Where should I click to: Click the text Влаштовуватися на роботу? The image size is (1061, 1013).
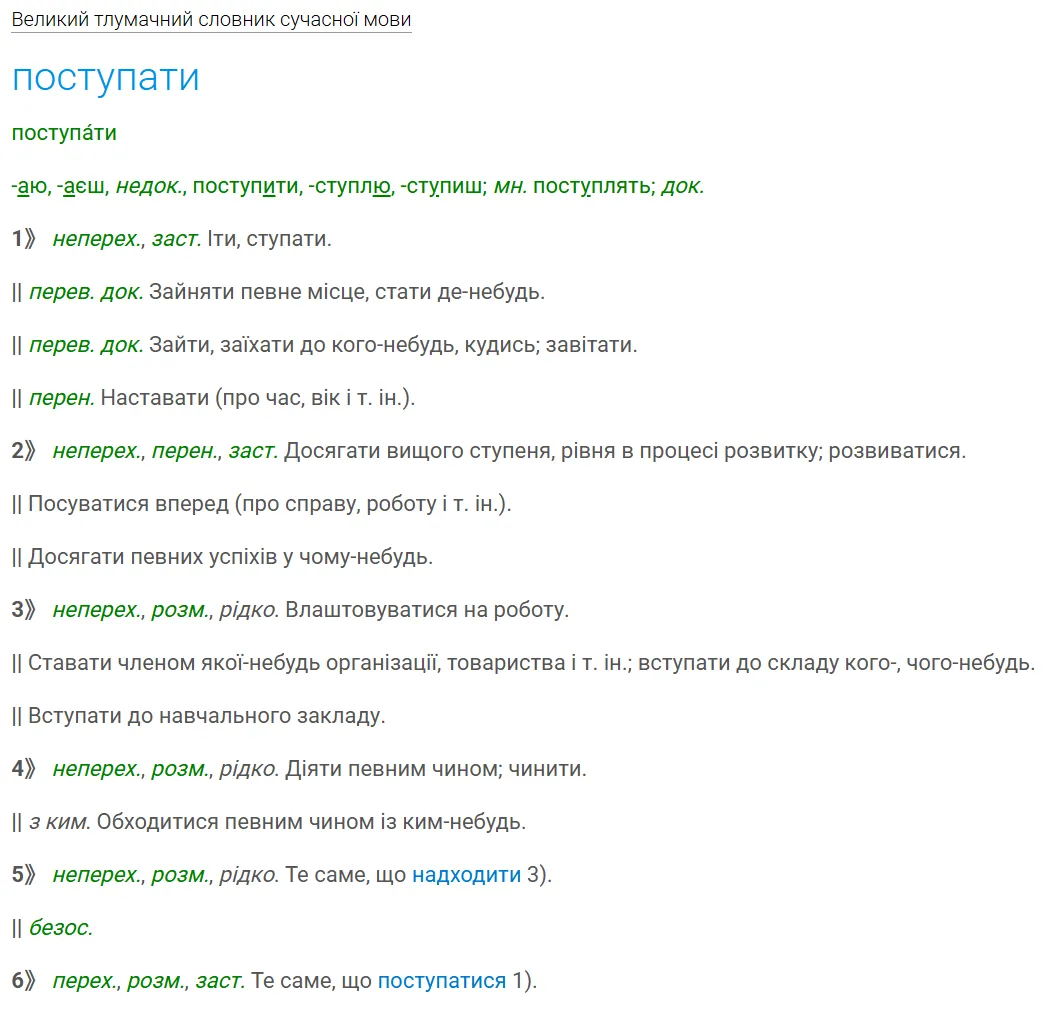[427, 610]
